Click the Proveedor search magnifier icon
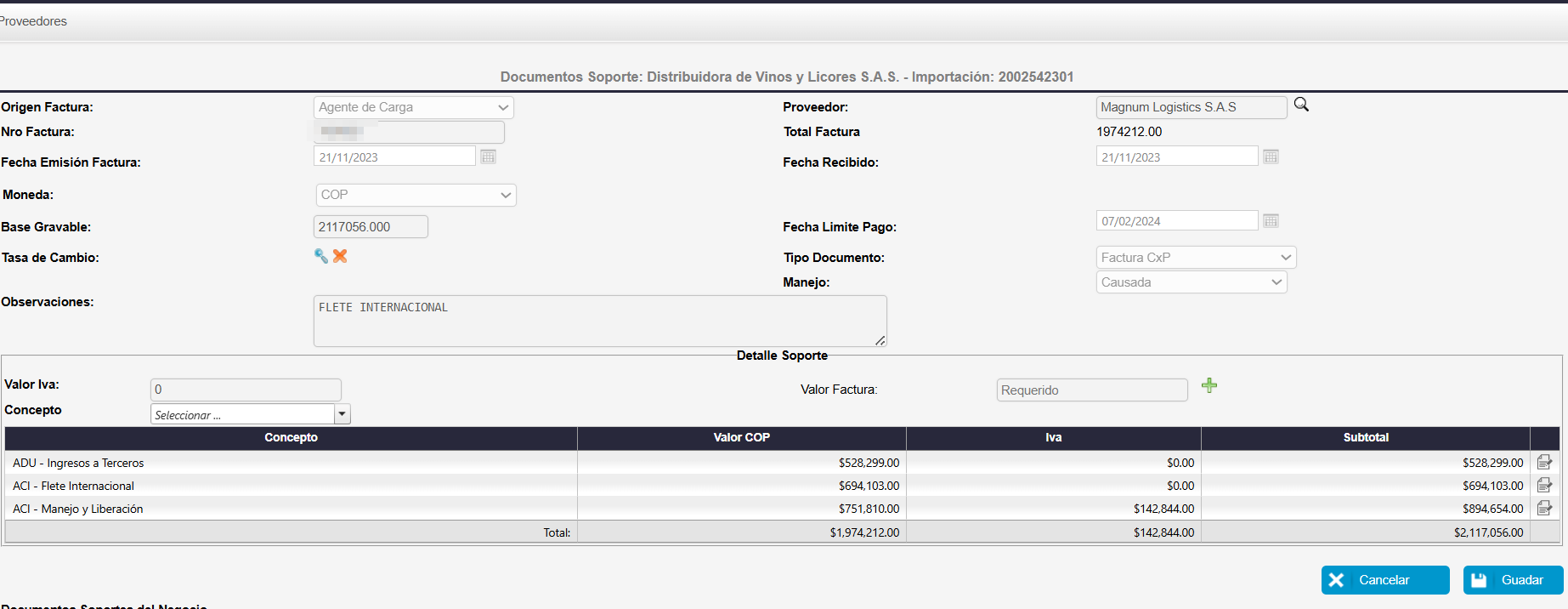The height and width of the screenshot is (609, 1568). 1301,105
